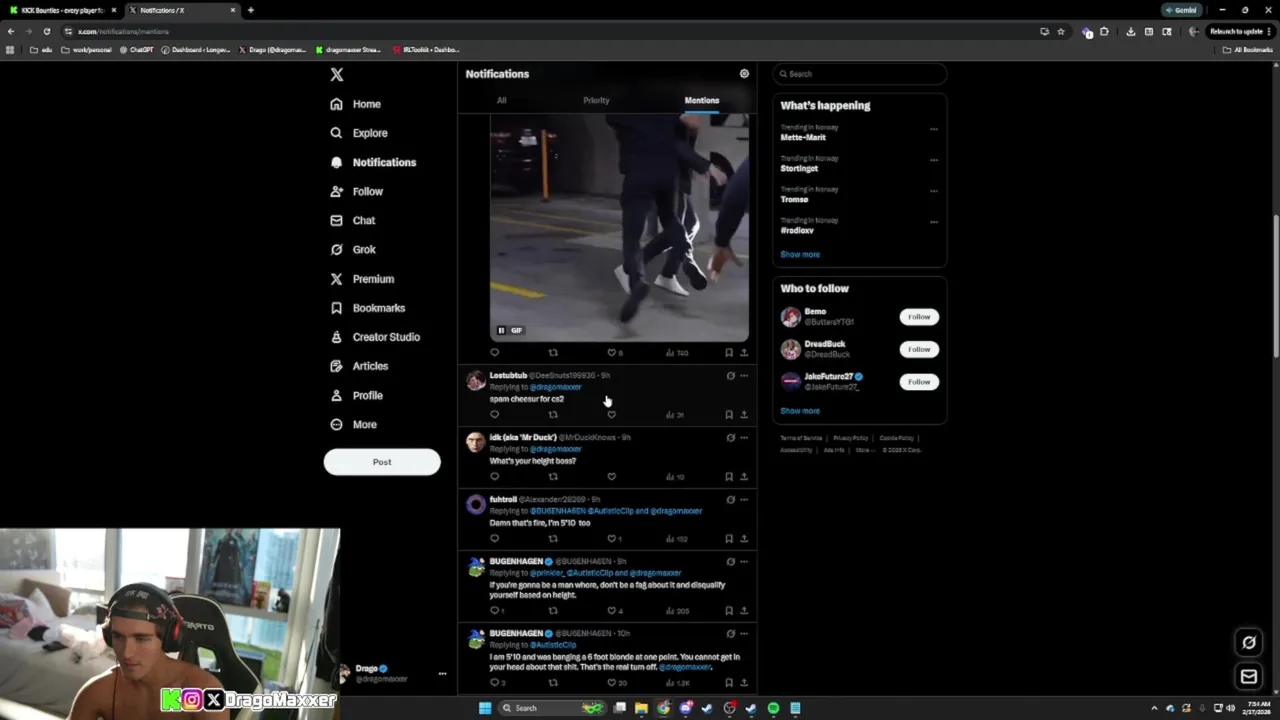The height and width of the screenshot is (720, 1280).
Task: Open the fuhtroll profile avatar
Action: click(476, 504)
